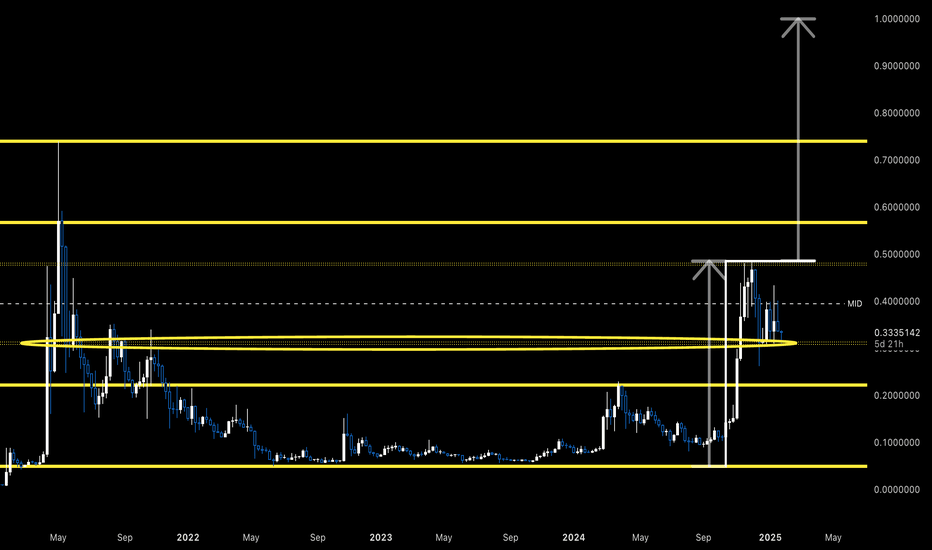This screenshot has height=550, width=932.
Task: Click the 0.6000000 price axis label
Action: coord(897,207)
